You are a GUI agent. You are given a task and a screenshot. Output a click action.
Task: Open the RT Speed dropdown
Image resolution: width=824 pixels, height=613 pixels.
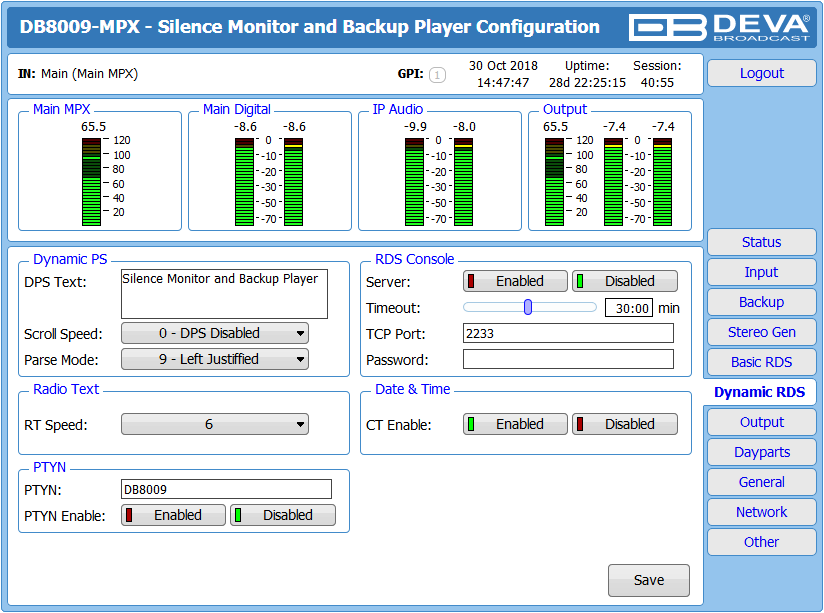tap(215, 424)
